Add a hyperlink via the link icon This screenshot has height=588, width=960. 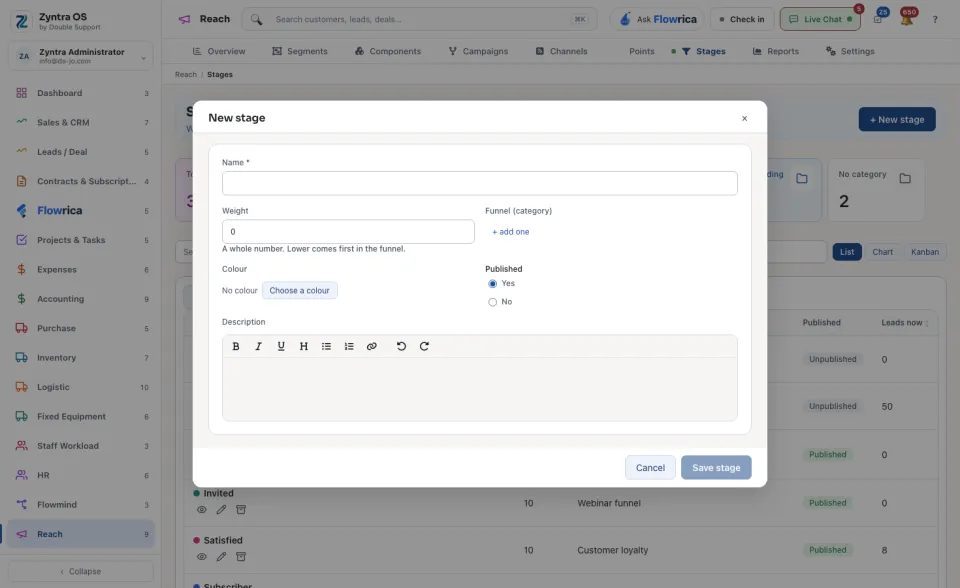pyautogui.click(x=372, y=346)
